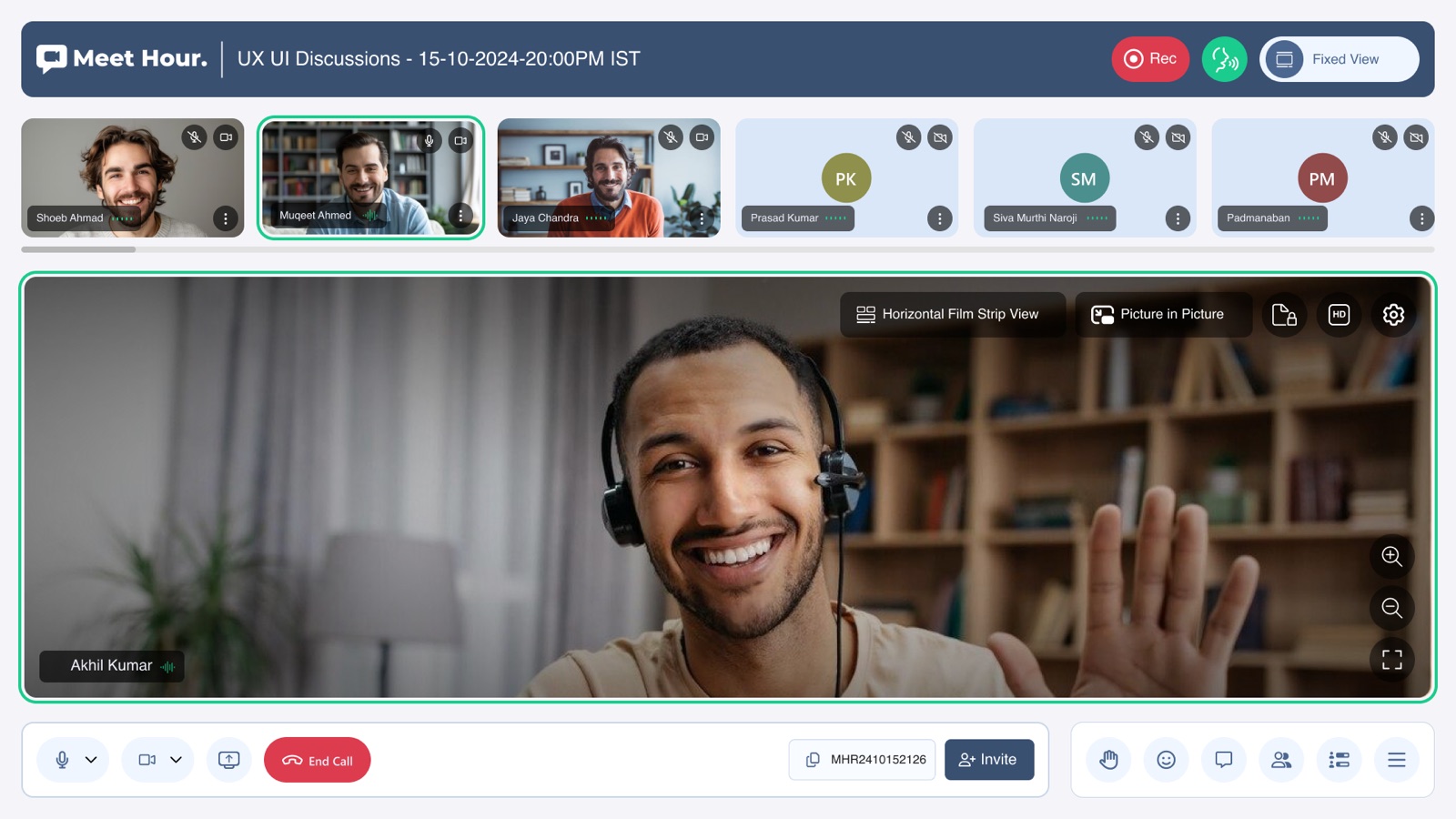Toggle Muqeet Ahmed's microphone icon
Viewport: 1456px width, 819px height.
[x=430, y=140]
